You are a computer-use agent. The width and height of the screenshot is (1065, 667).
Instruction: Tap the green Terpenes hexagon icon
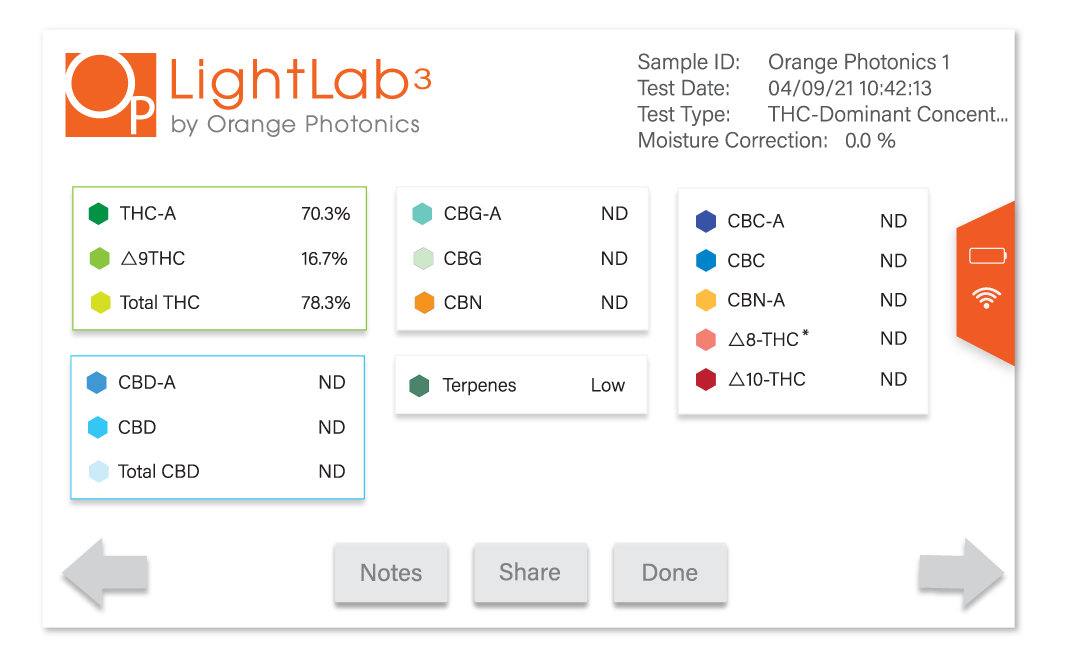[x=419, y=386]
